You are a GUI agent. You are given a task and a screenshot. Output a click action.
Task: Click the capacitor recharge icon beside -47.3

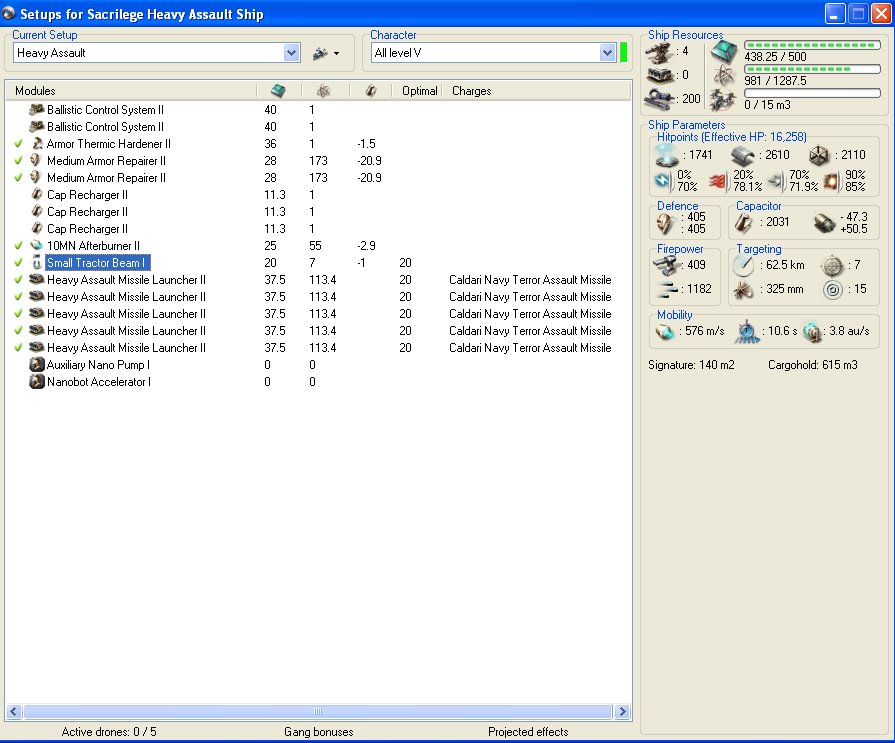[824, 223]
